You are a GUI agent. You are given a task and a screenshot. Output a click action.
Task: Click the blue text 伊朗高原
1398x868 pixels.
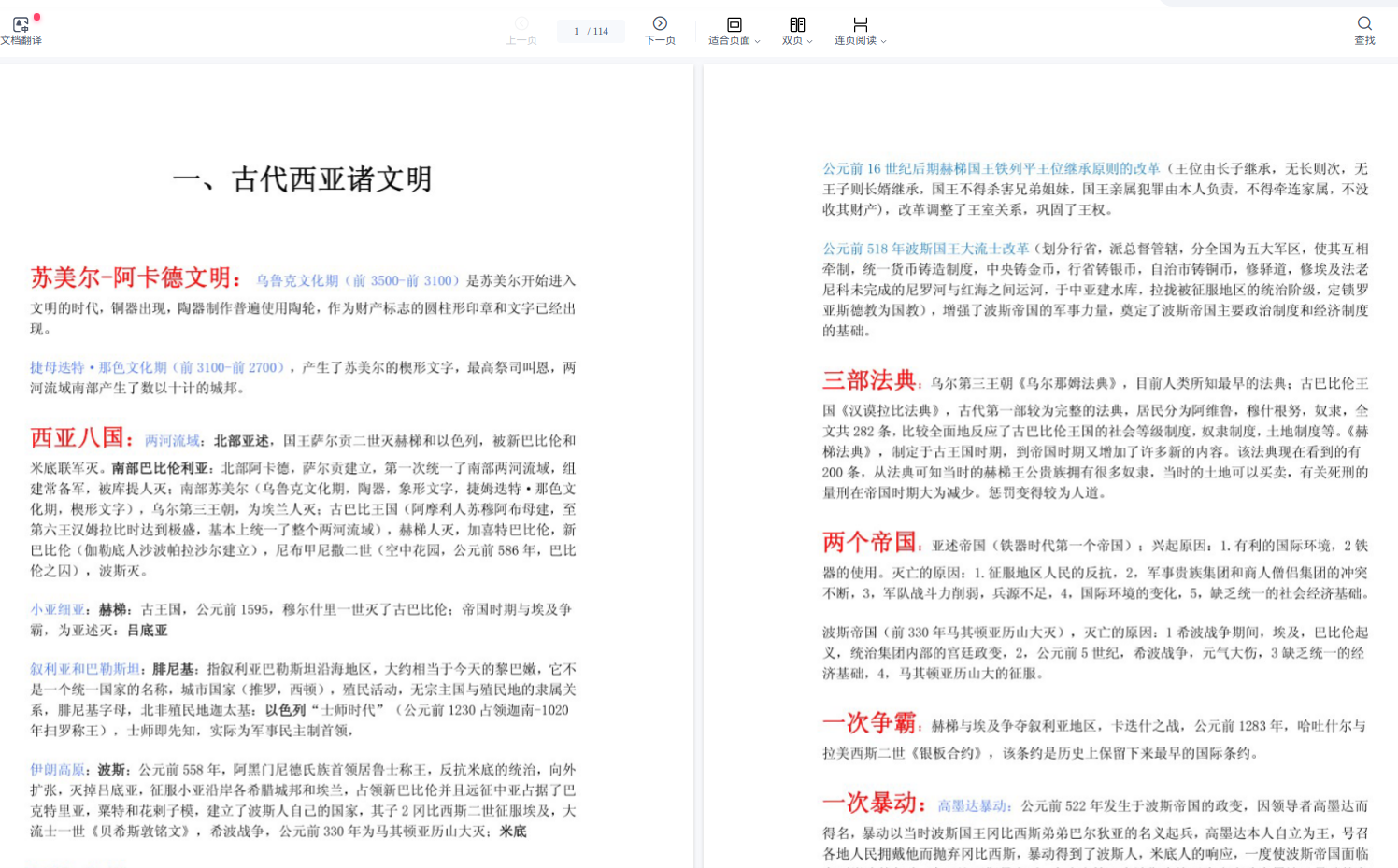[57, 770]
